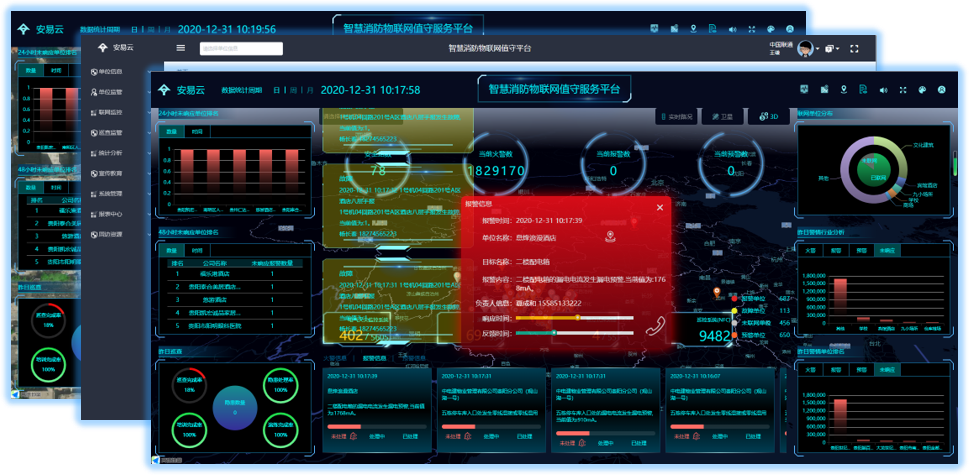This screenshot has width=969, height=475.
Task: Select 时间 tab in 24小时 response chart
Action: click(x=198, y=131)
